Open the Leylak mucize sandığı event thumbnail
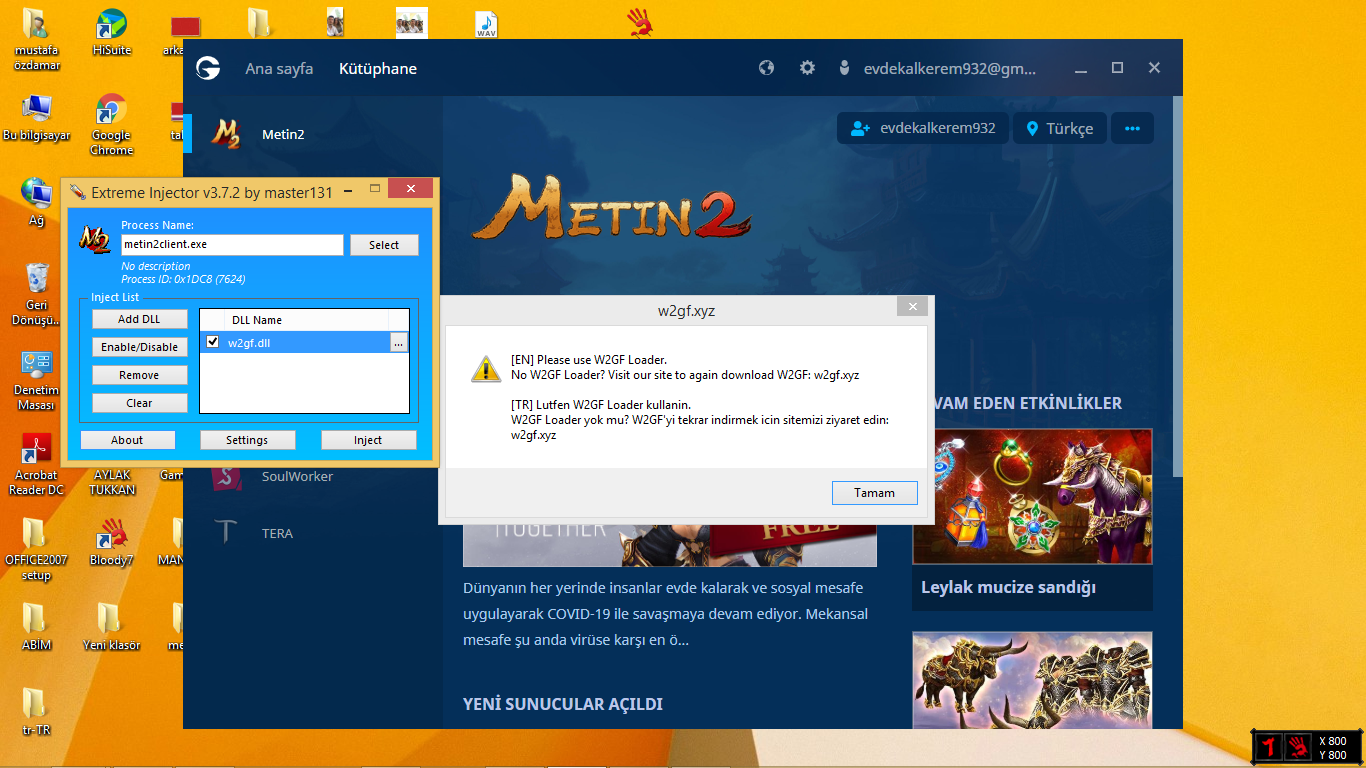1366x768 pixels. coord(1032,496)
